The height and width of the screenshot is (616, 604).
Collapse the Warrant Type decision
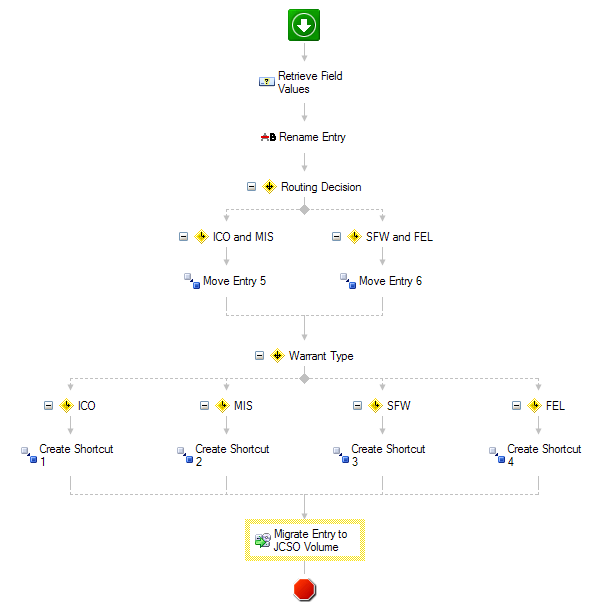(x=259, y=356)
